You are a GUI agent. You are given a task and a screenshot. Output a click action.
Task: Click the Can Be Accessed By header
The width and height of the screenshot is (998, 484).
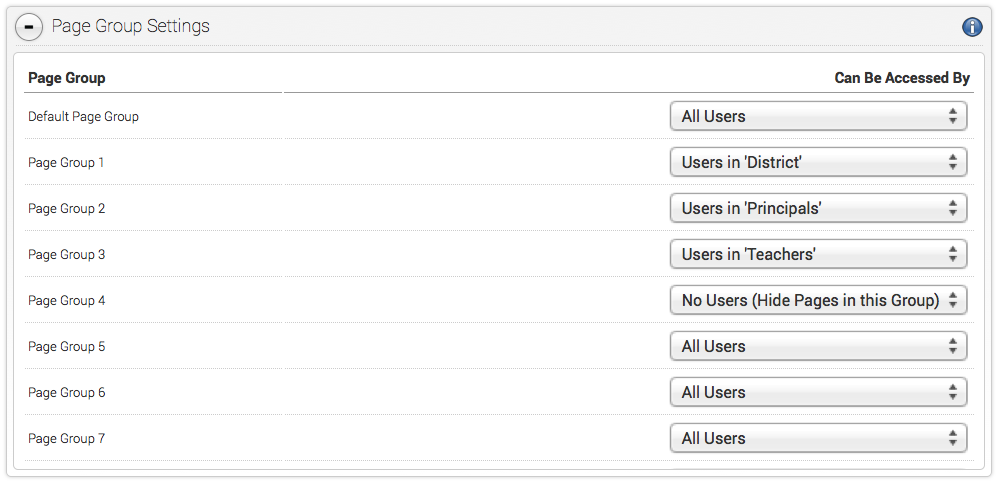(902, 78)
